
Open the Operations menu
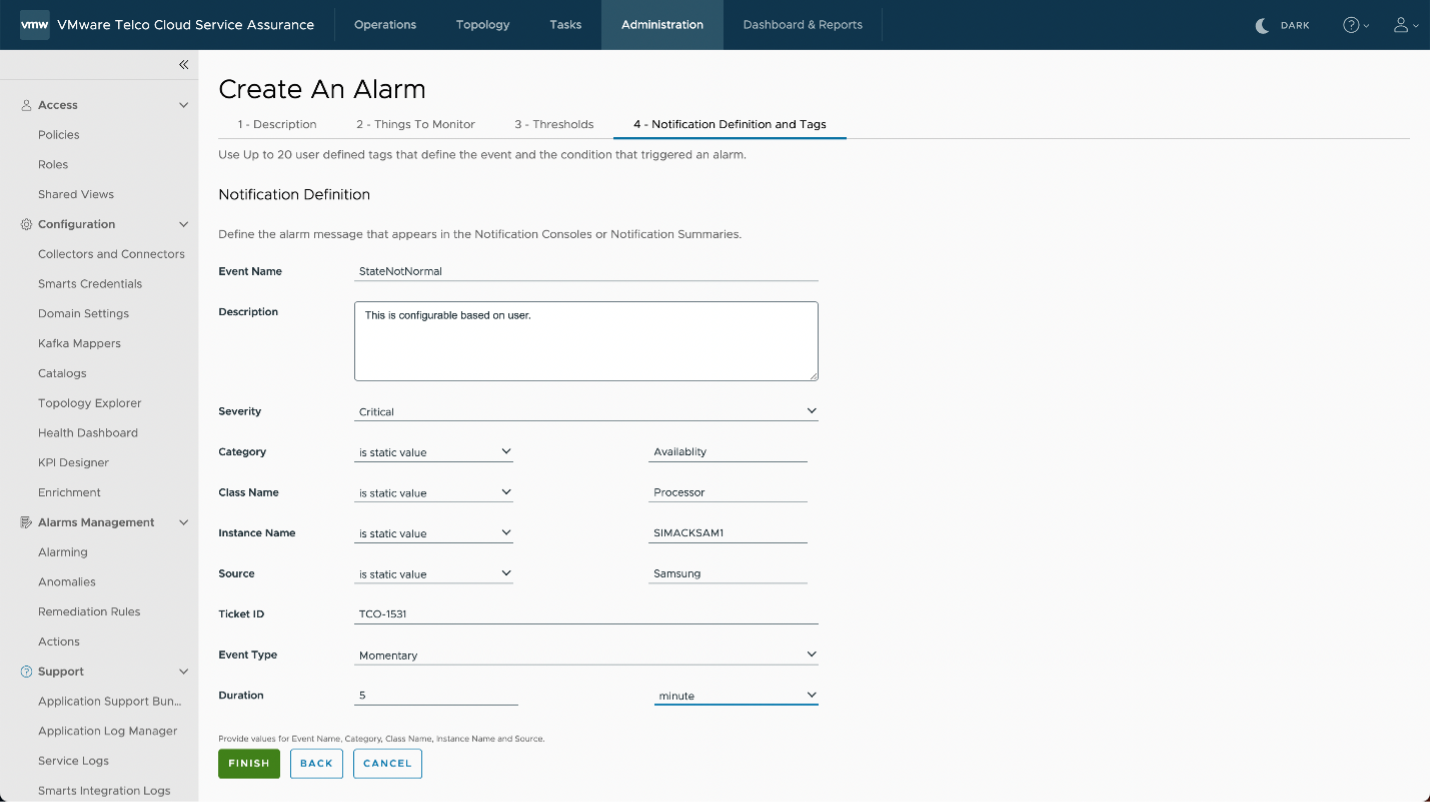tap(385, 25)
